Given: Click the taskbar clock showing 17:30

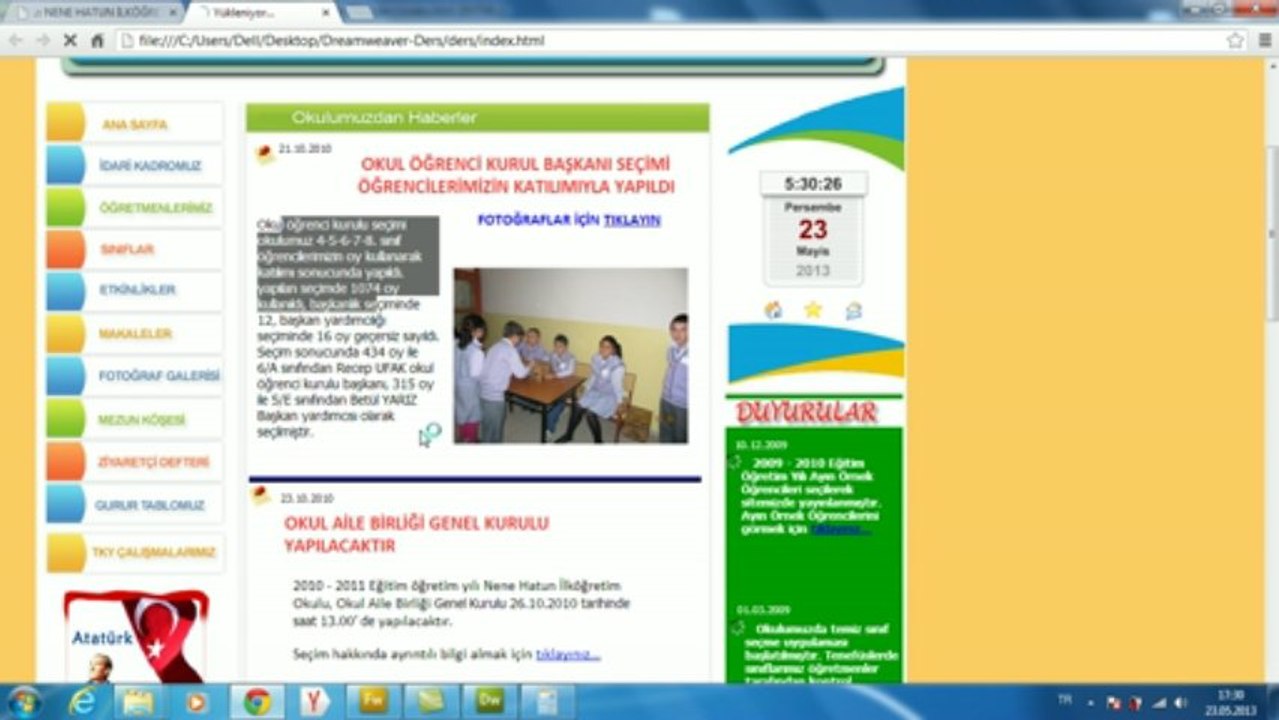Looking at the screenshot, I should click(x=1230, y=702).
